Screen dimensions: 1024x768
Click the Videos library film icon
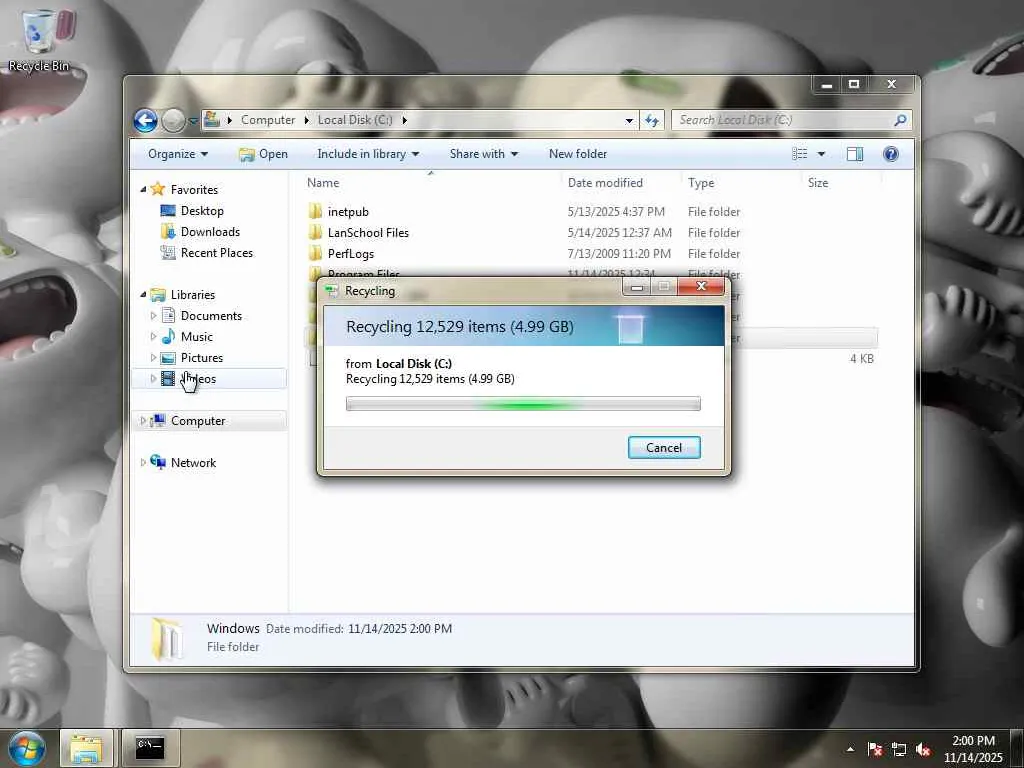168,378
